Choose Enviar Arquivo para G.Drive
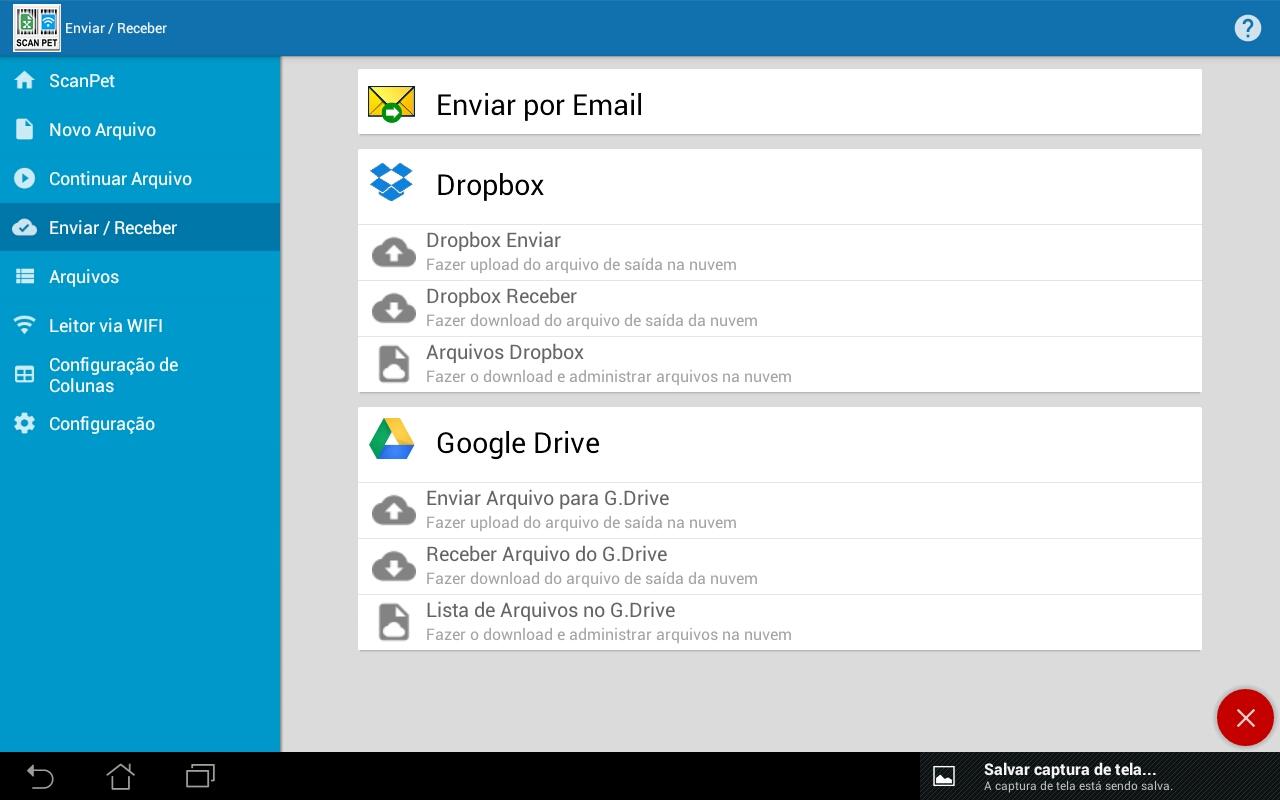The width and height of the screenshot is (1280, 800). tap(779, 510)
